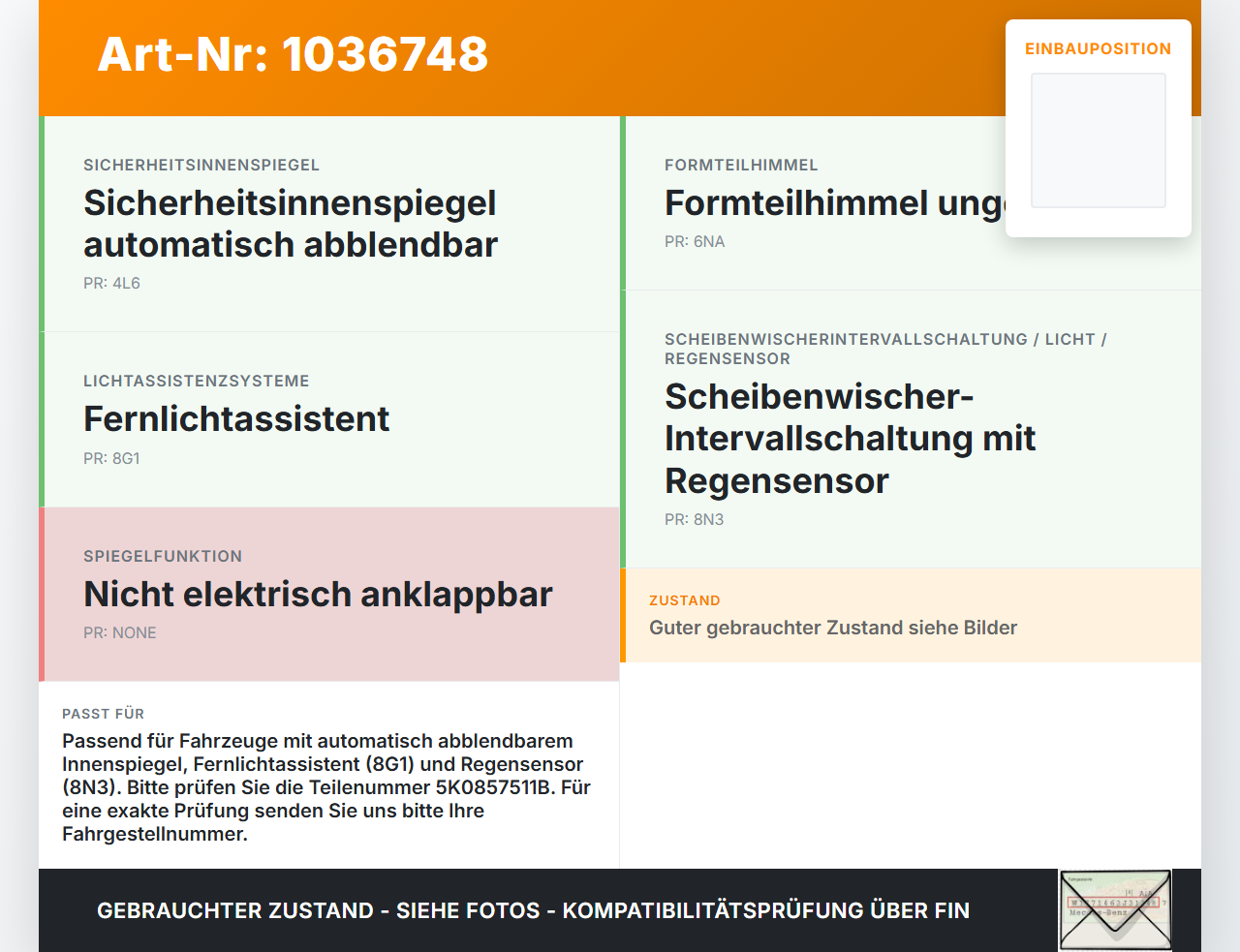Image resolution: width=1240 pixels, height=952 pixels.
Task: Click the envelope icon with vehicle registration image
Action: pos(1115,910)
